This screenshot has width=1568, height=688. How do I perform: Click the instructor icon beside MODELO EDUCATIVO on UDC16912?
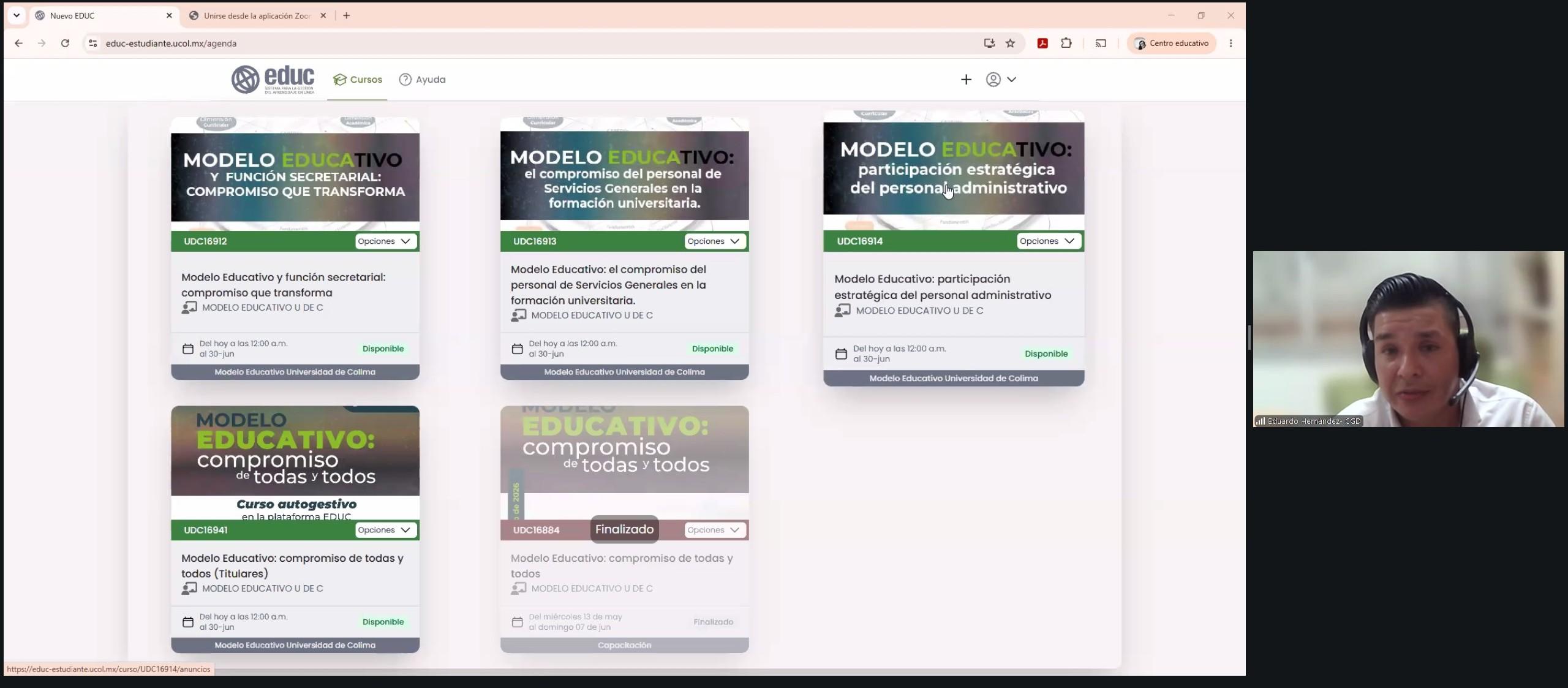[x=189, y=308]
